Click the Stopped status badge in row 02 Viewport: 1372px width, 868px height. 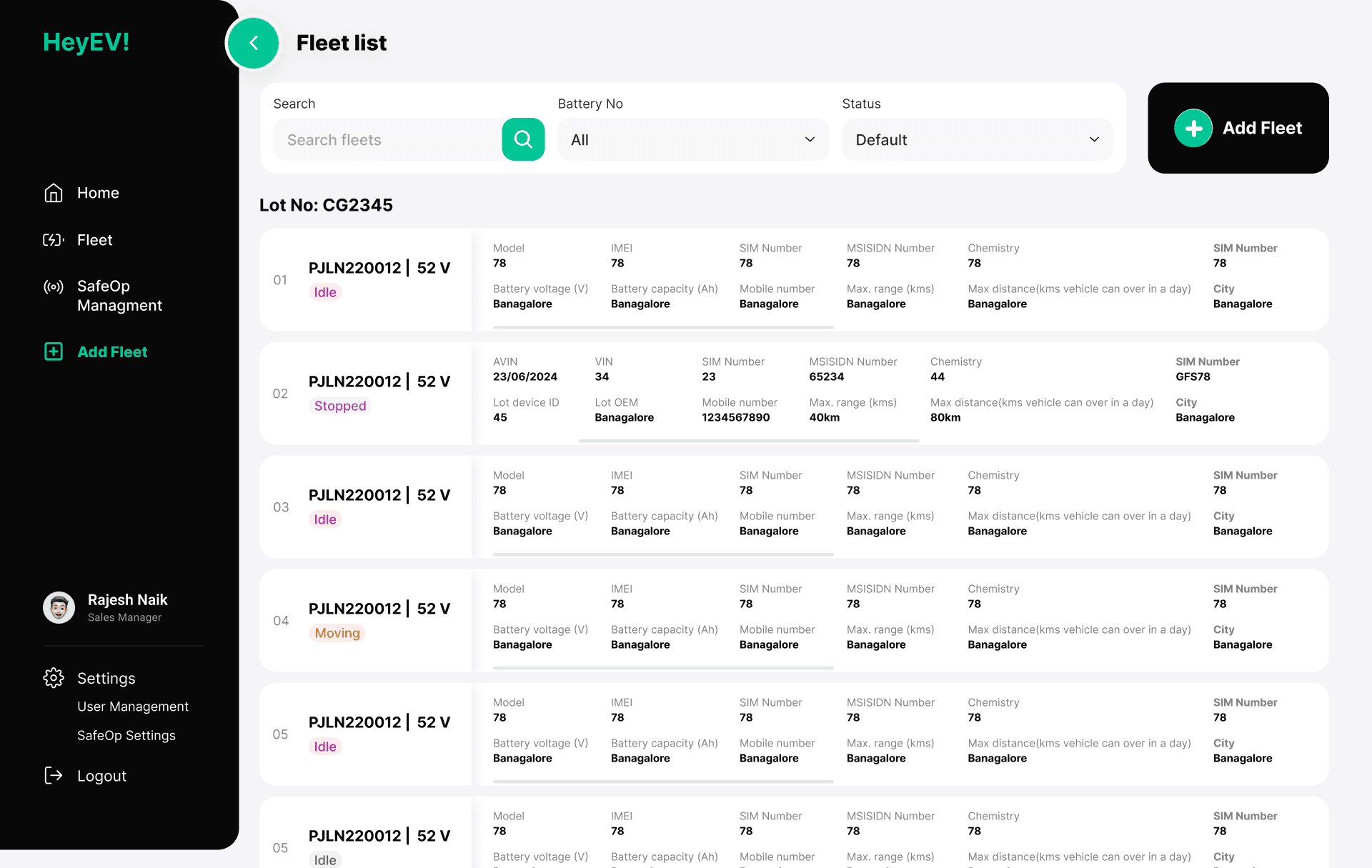pyautogui.click(x=340, y=406)
